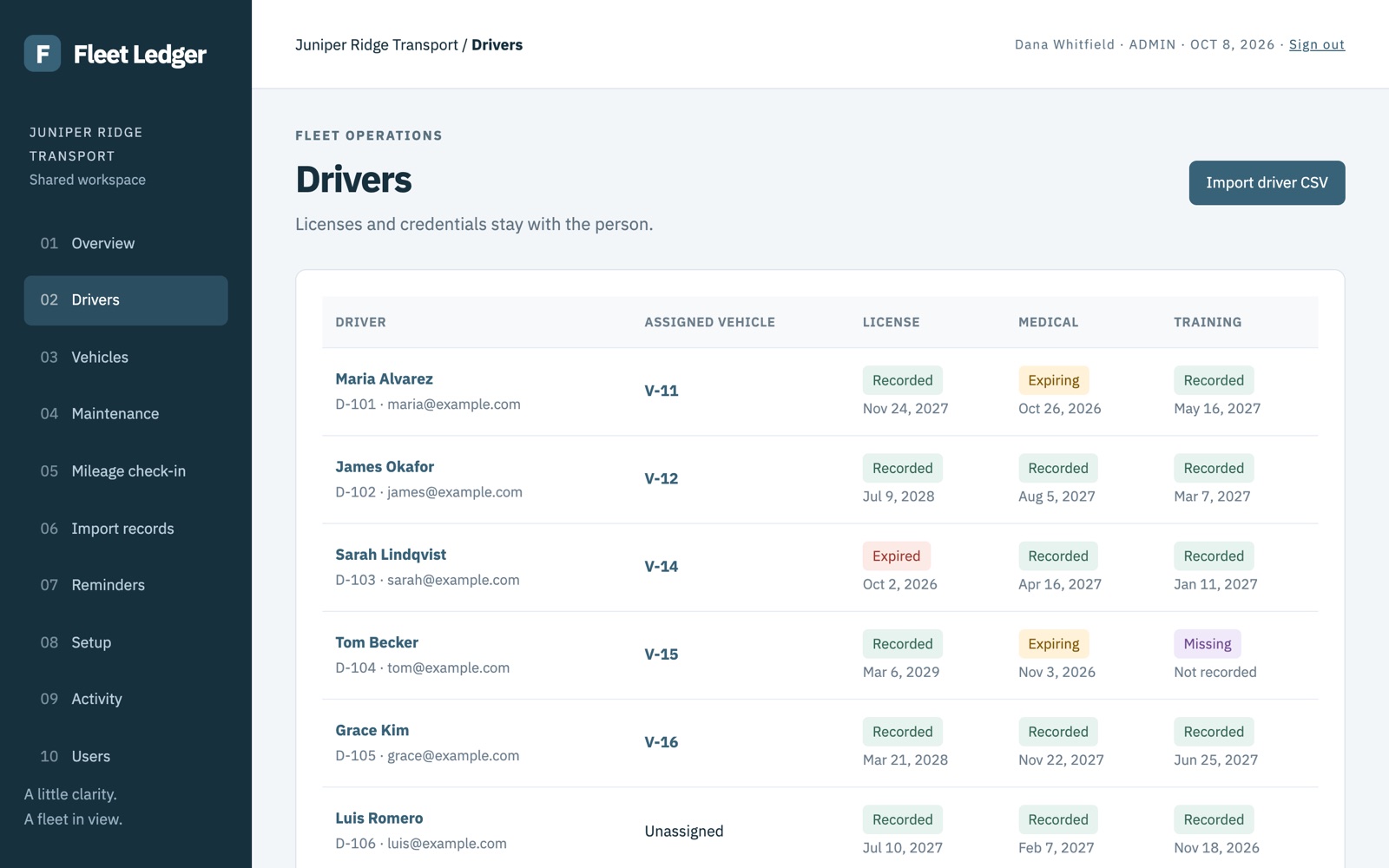Sign out of the account
This screenshot has width=1389, height=868.
pyautogui.click(x=1316, y=44)
